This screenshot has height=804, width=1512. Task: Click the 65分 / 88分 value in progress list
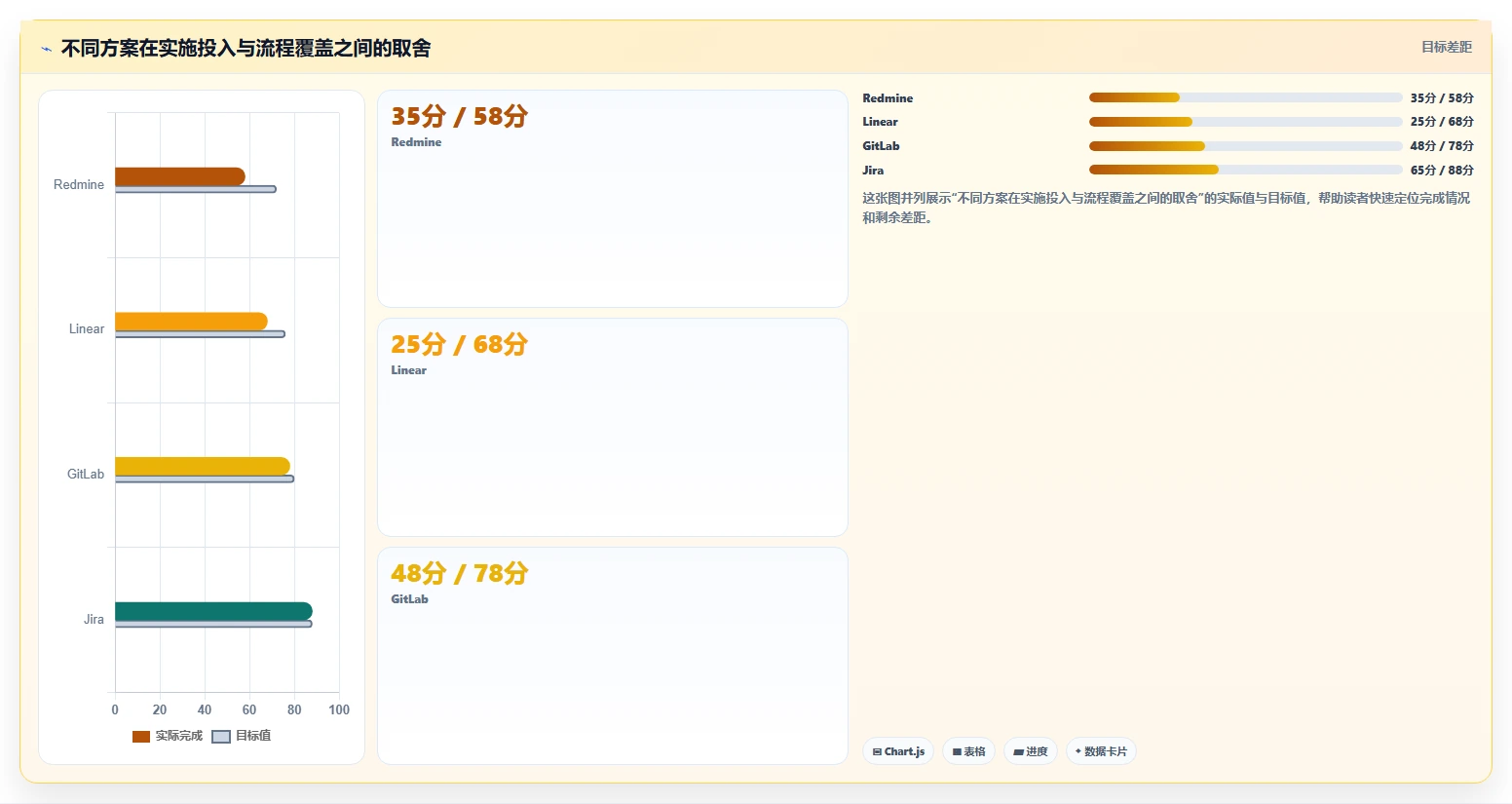click(1442, 171)
